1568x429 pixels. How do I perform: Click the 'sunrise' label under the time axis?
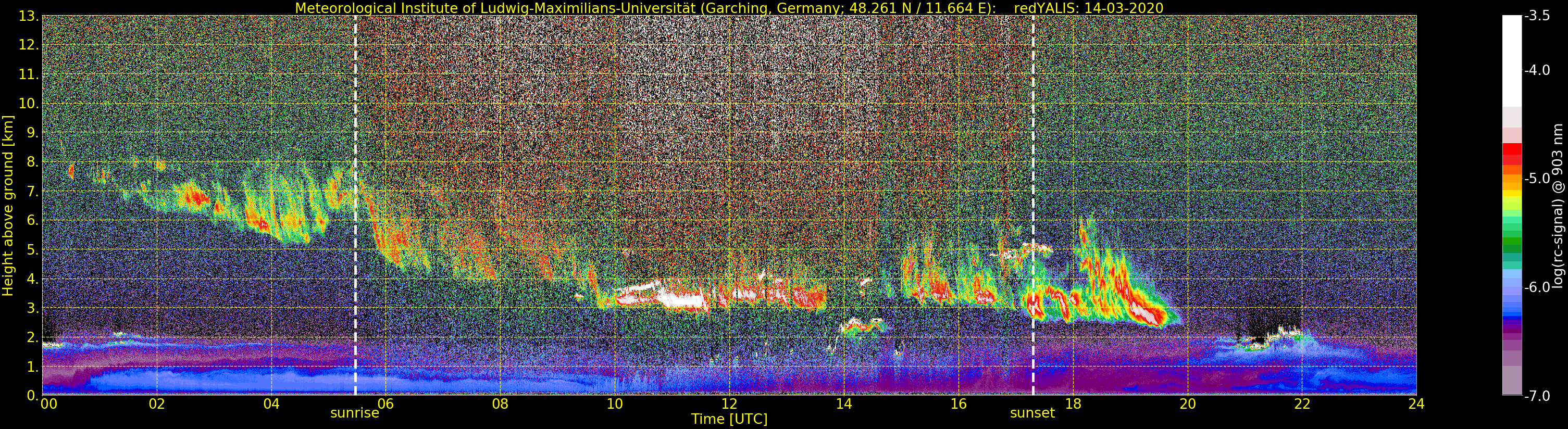pyautogui.click(x=354, y=413)
